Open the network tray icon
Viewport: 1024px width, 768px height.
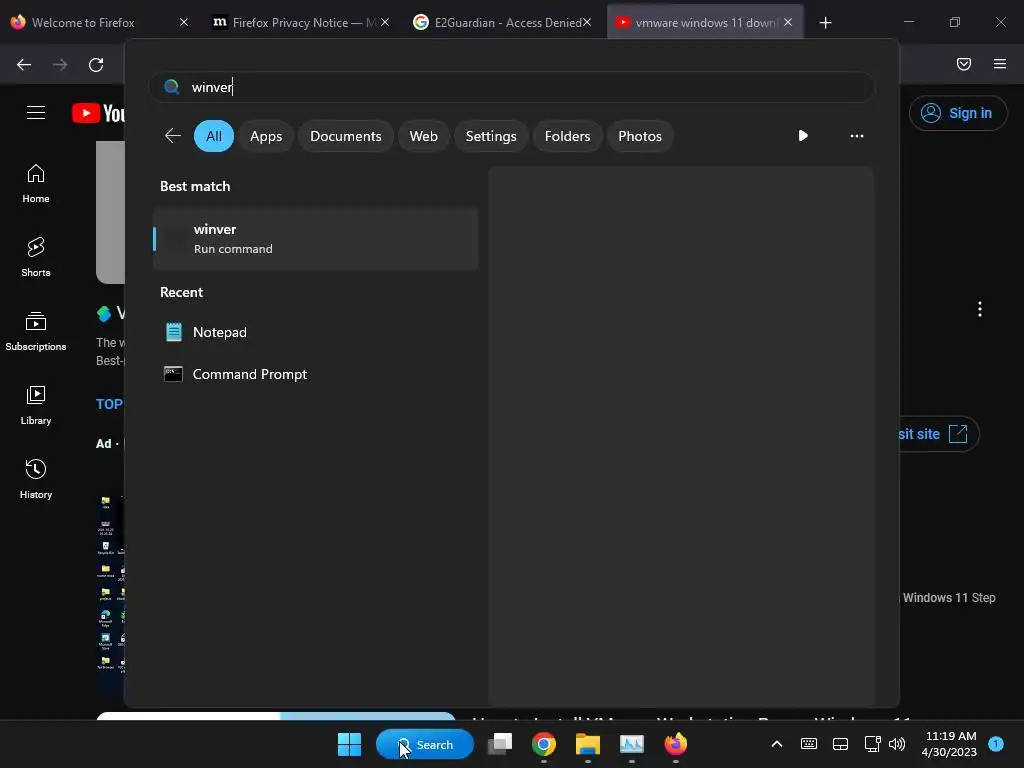pyautogui.click(x=872, y=744)
